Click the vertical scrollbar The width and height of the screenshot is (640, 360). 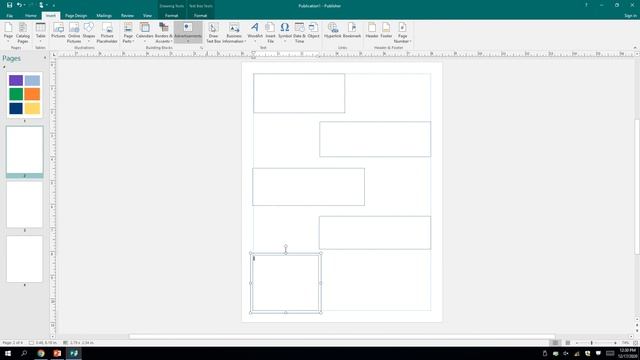click(637, 187)
